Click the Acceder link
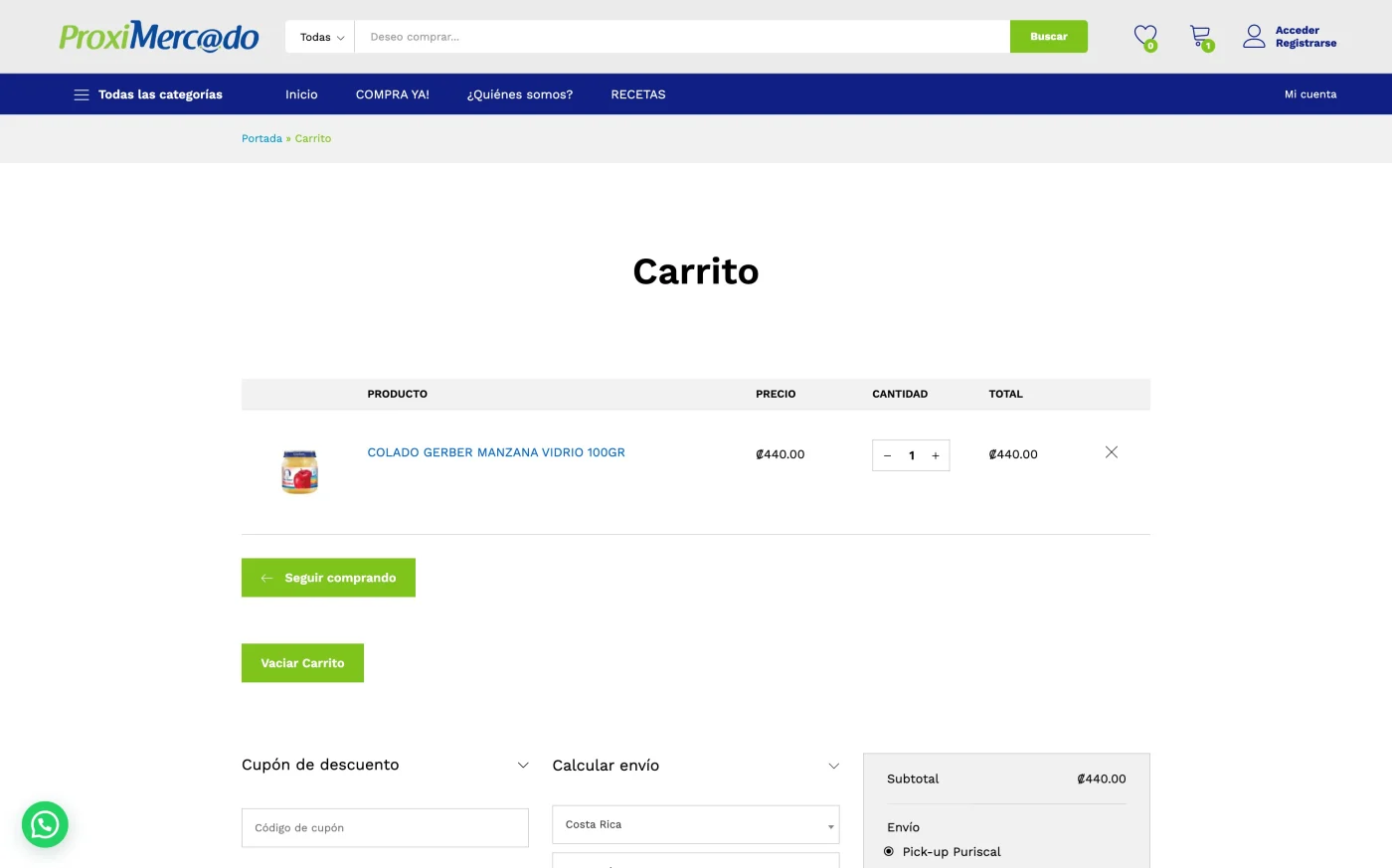The height and width of the screenshot is (868, 1392). click(x=1298, y=31)
